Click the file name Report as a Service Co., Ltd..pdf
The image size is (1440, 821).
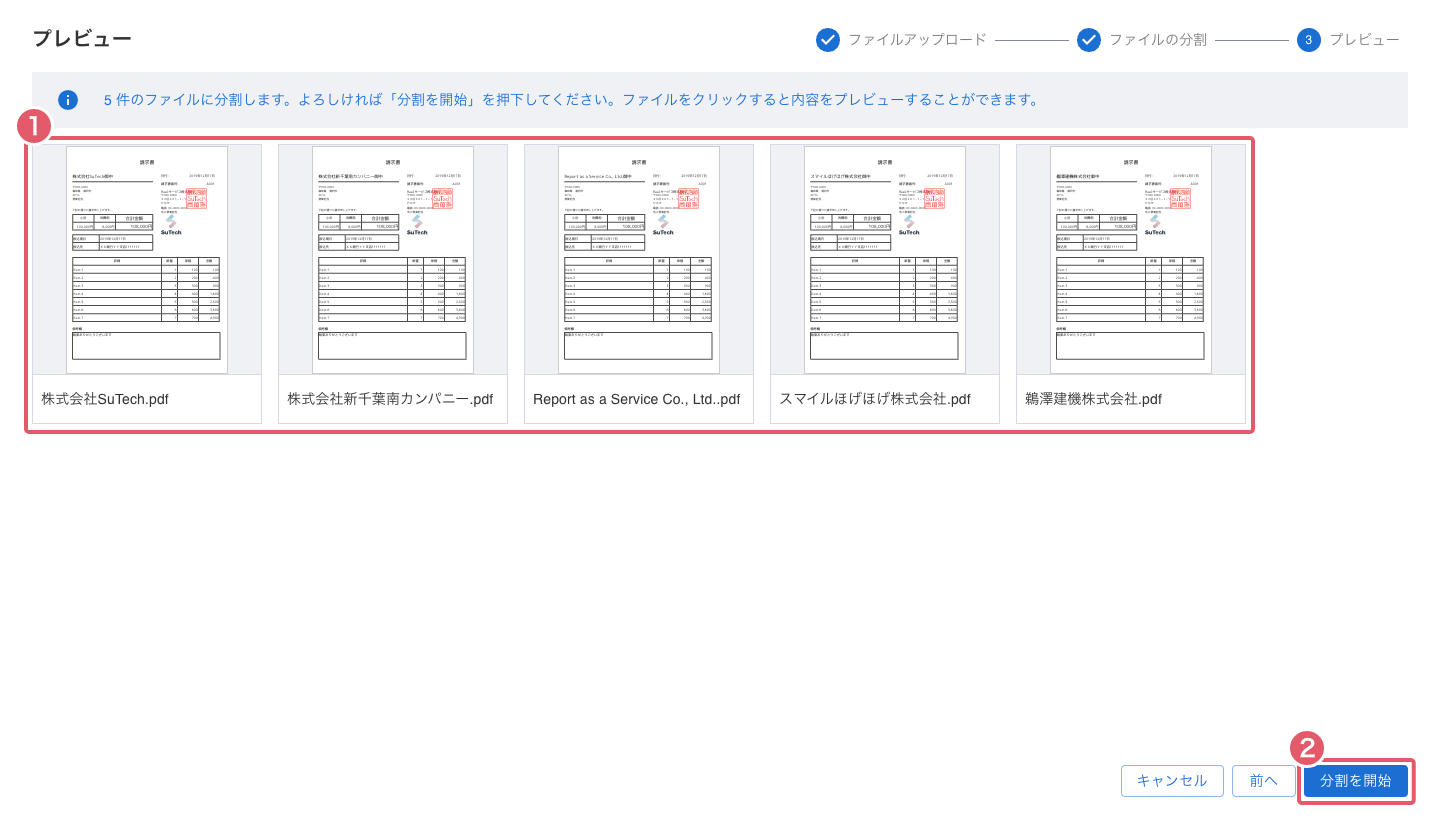(636, 399)
